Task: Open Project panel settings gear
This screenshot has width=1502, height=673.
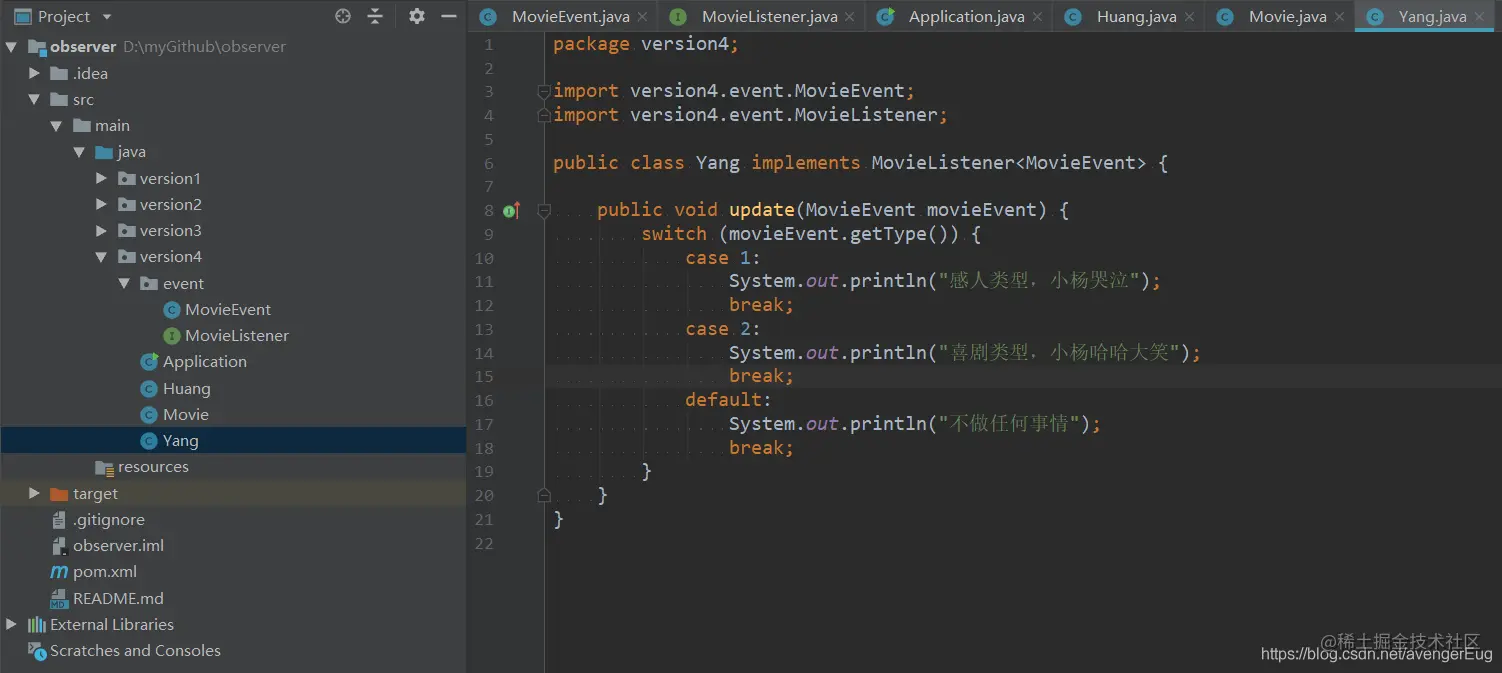Action: pos(417,16)
